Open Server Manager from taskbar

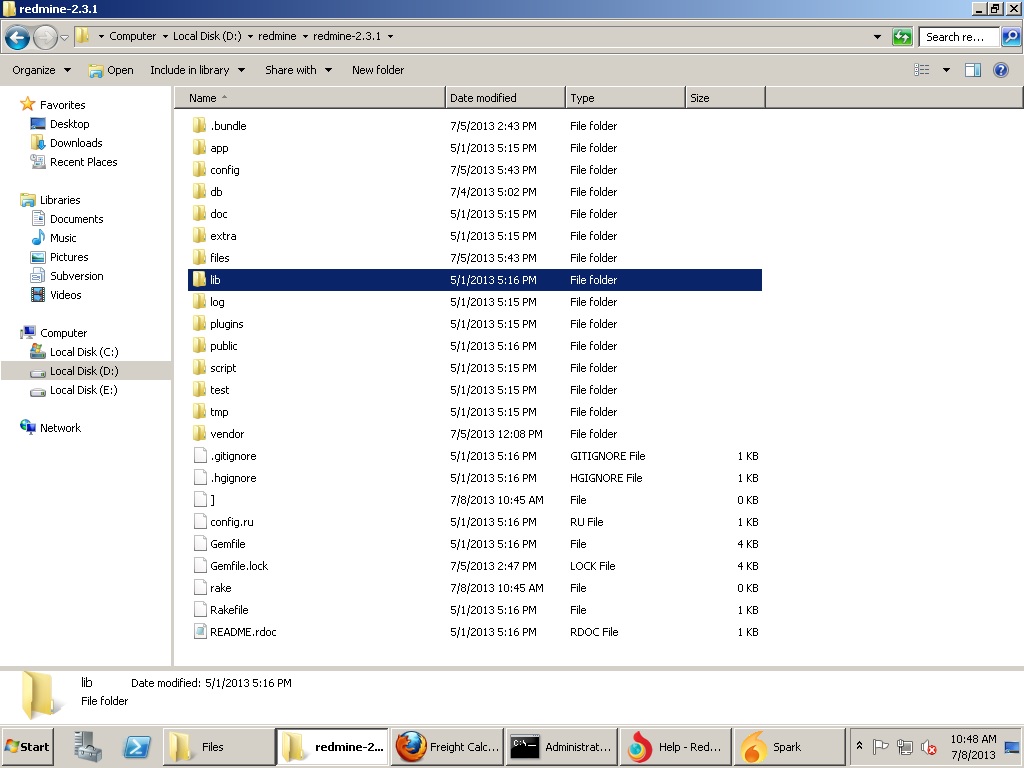coord(88,746)
